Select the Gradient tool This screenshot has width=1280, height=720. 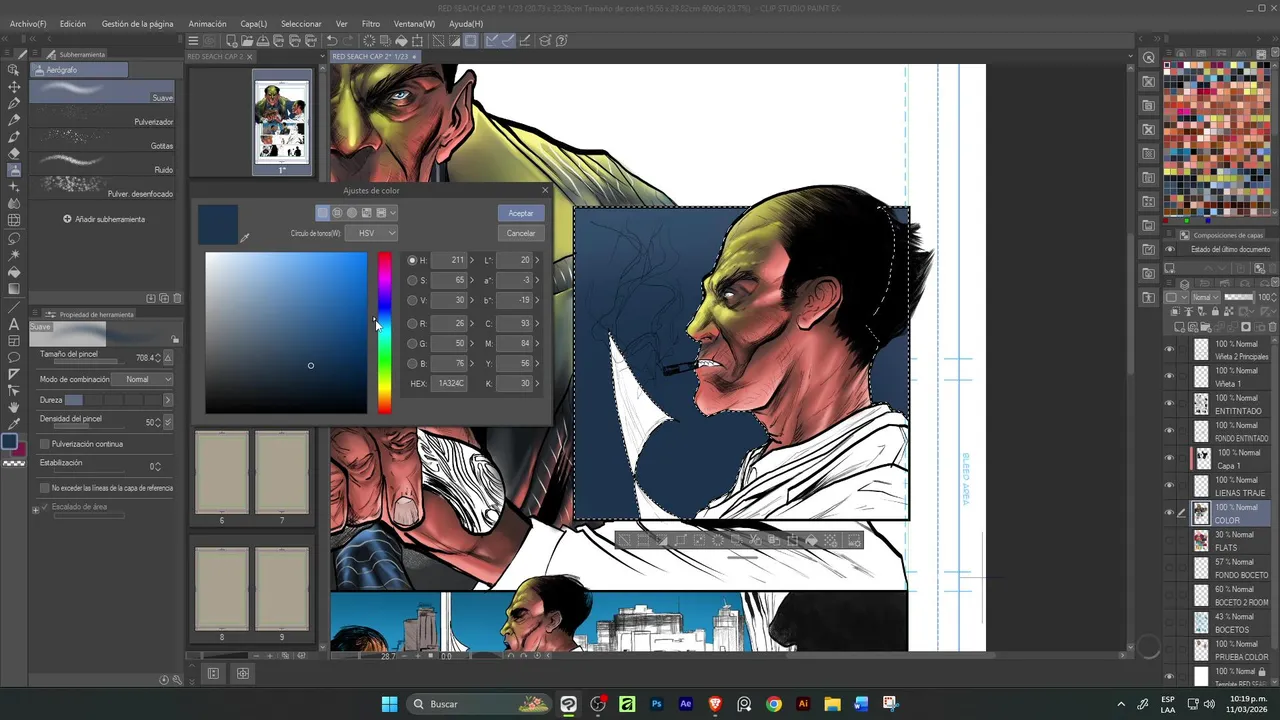[14, 289]
